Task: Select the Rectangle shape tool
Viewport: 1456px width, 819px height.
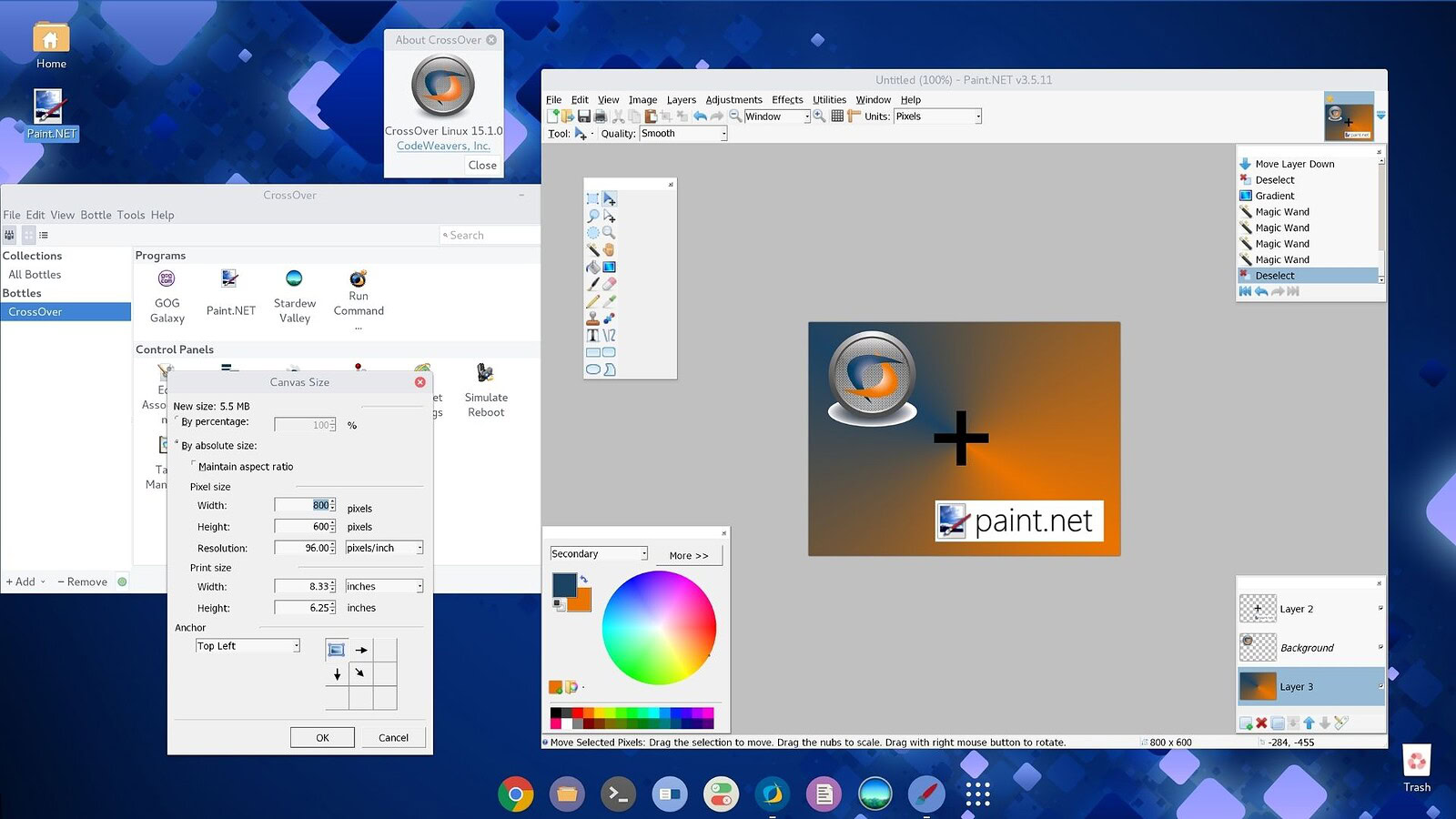Action: (x=592, y=352)
